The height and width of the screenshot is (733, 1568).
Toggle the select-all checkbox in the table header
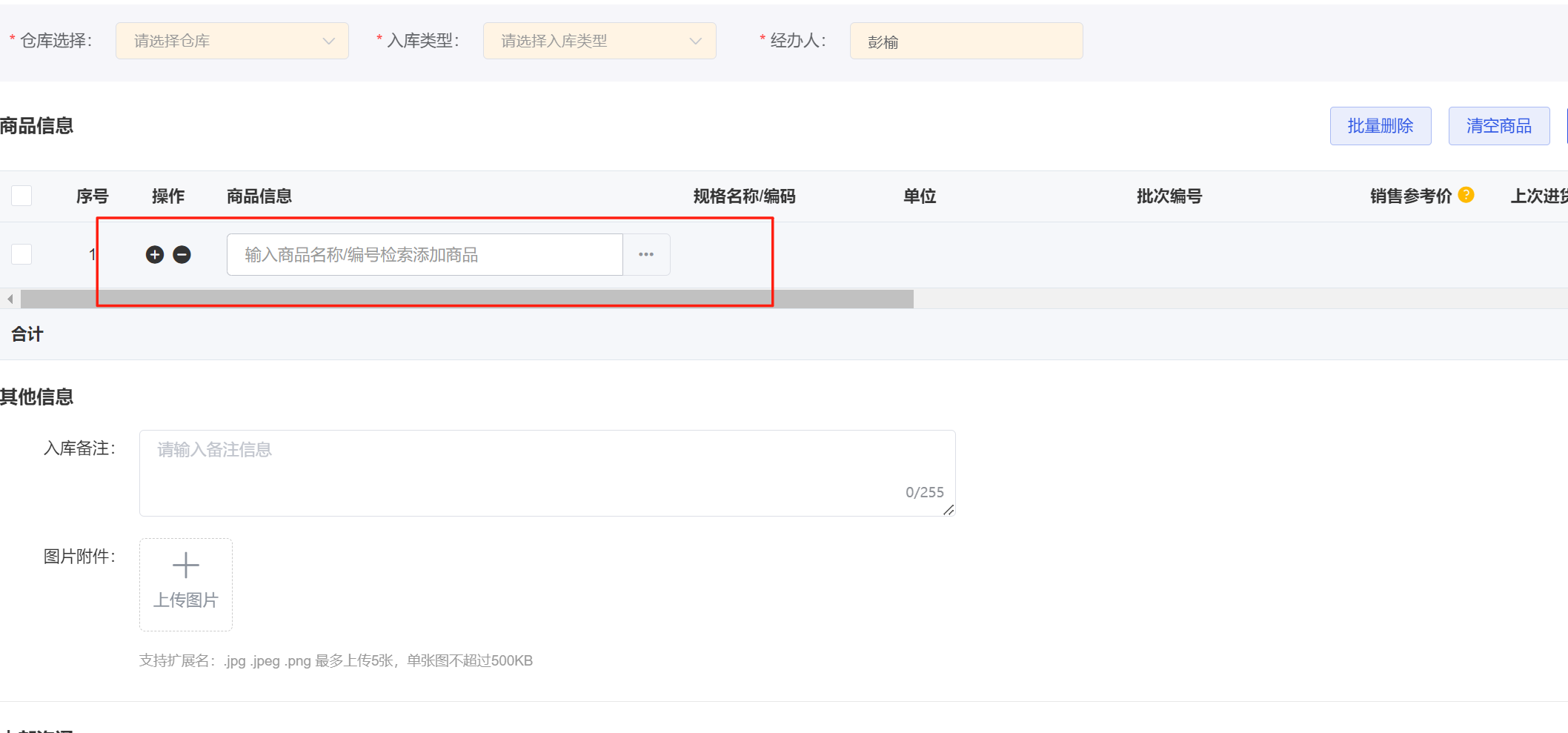[x=21, y=196]
